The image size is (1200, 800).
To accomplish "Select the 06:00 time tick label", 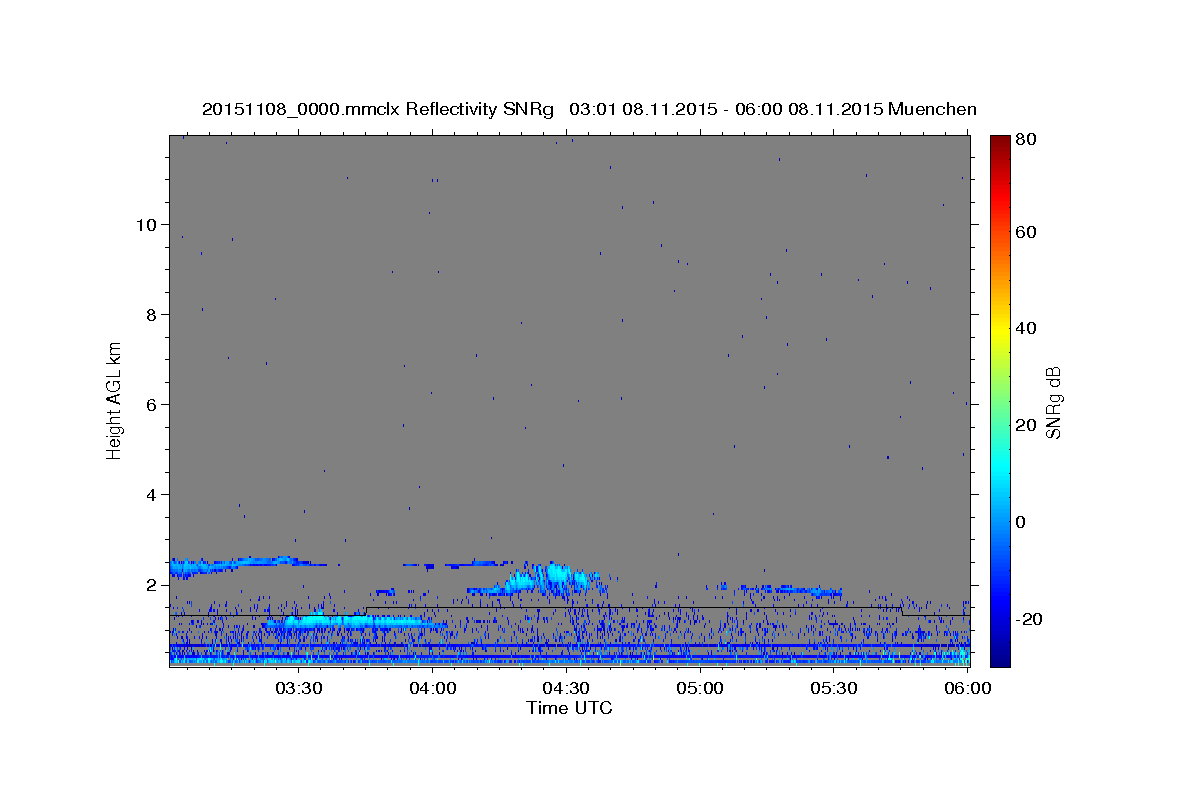I will (x=967, y=688).
